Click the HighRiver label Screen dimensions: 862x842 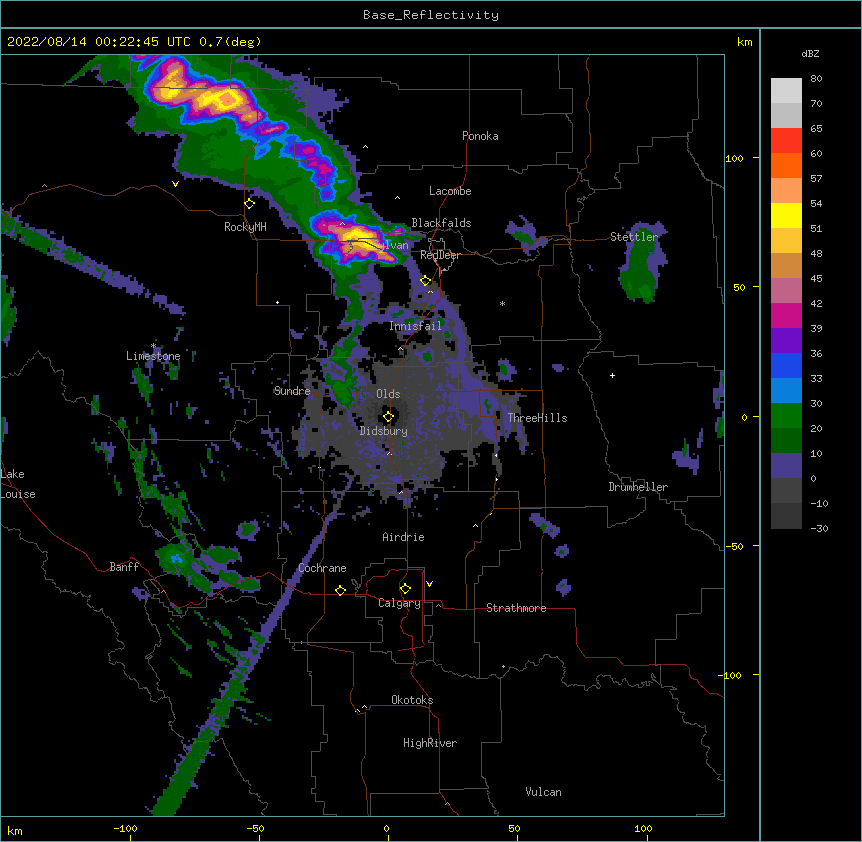430,743
